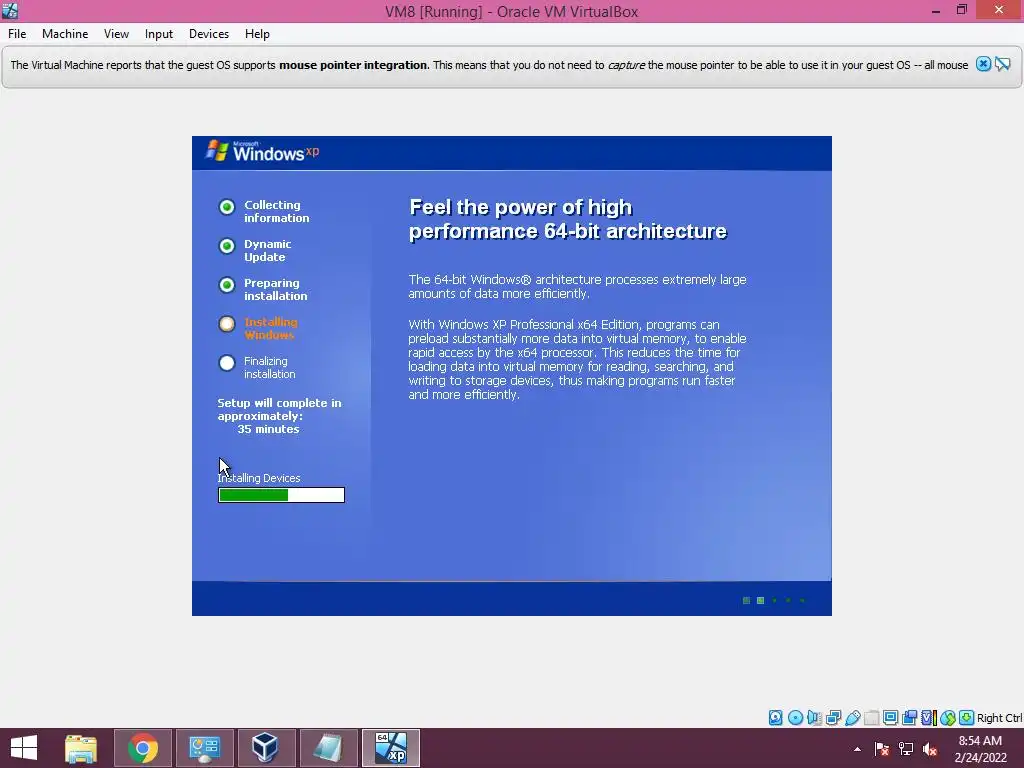Click the 64-bit Windows architecture paragraph
Image resolution: width=1024 pixels, height=768 pixels.
[577, 287]
